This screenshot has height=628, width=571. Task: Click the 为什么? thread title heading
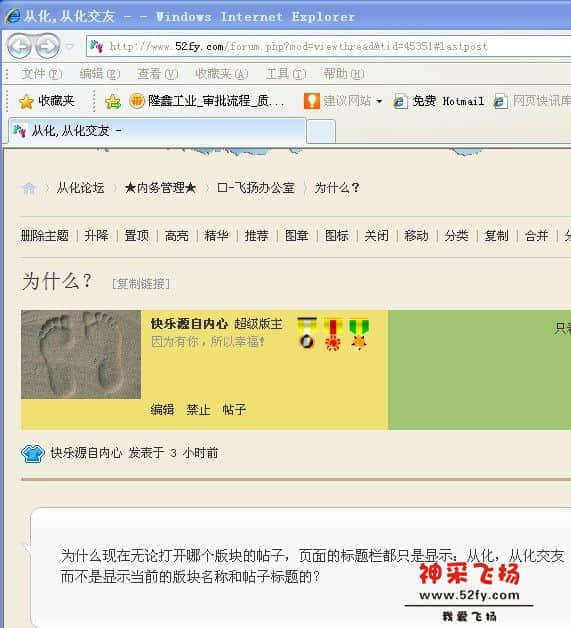57,281
